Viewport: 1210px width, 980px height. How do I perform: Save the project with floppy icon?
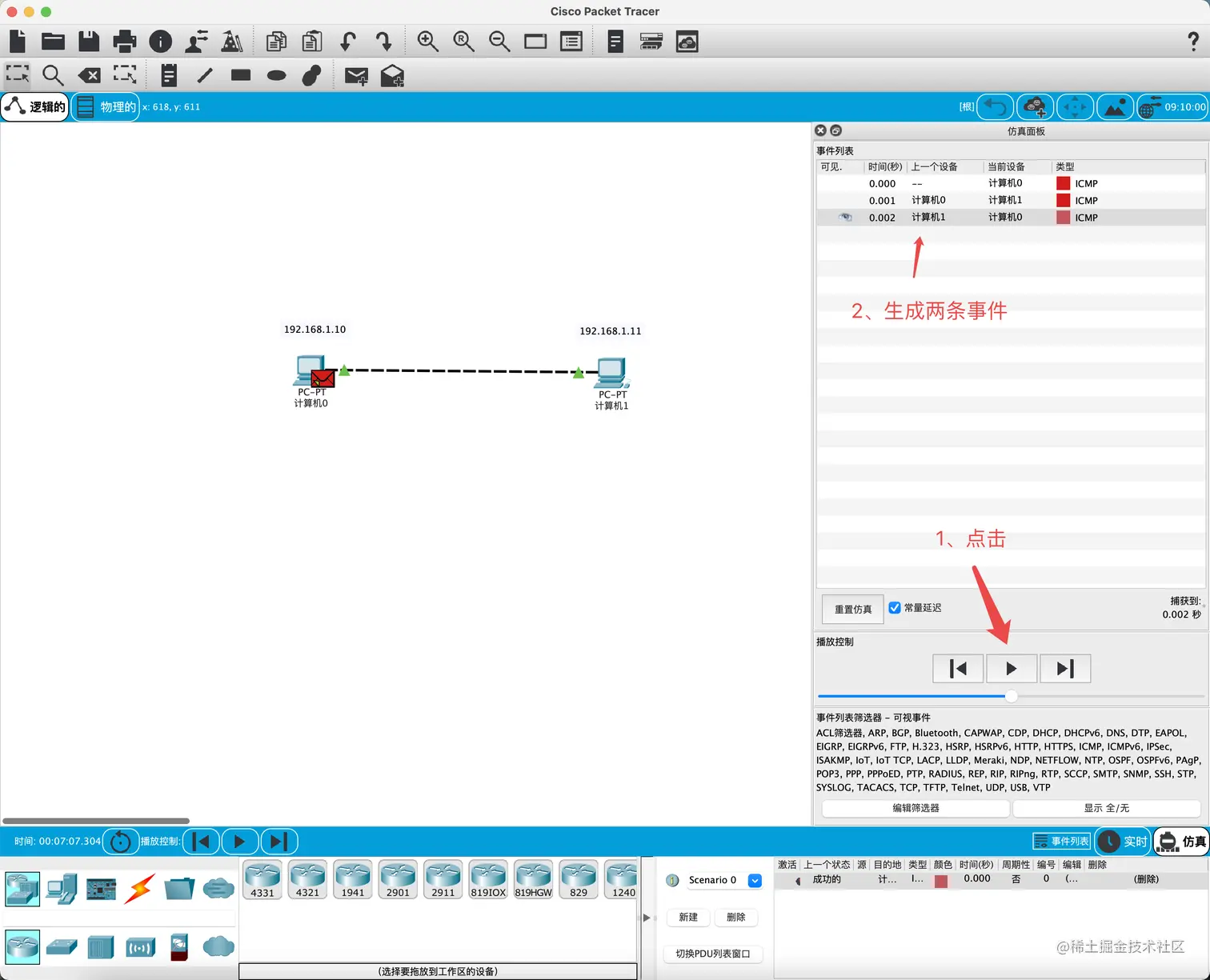[x=89, y=41]
